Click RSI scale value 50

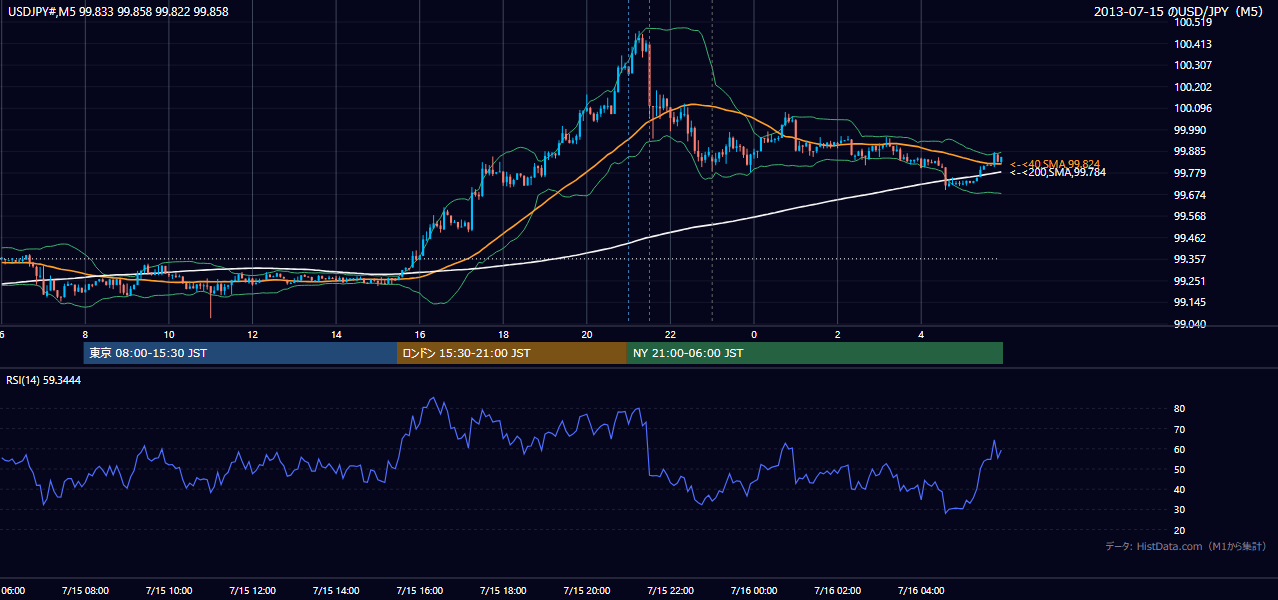pyautogui.click(x=1180, y=469)
